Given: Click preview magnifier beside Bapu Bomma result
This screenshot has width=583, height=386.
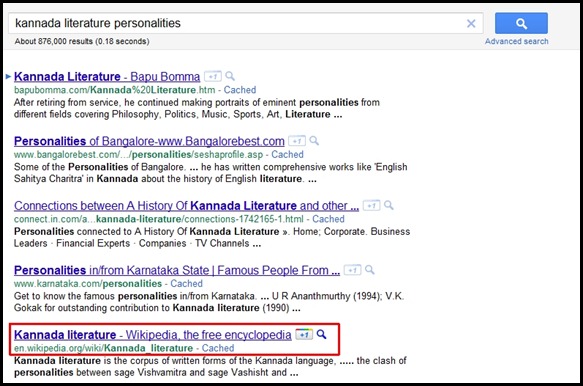Looking at the screenshot, I should coord(230,76).
